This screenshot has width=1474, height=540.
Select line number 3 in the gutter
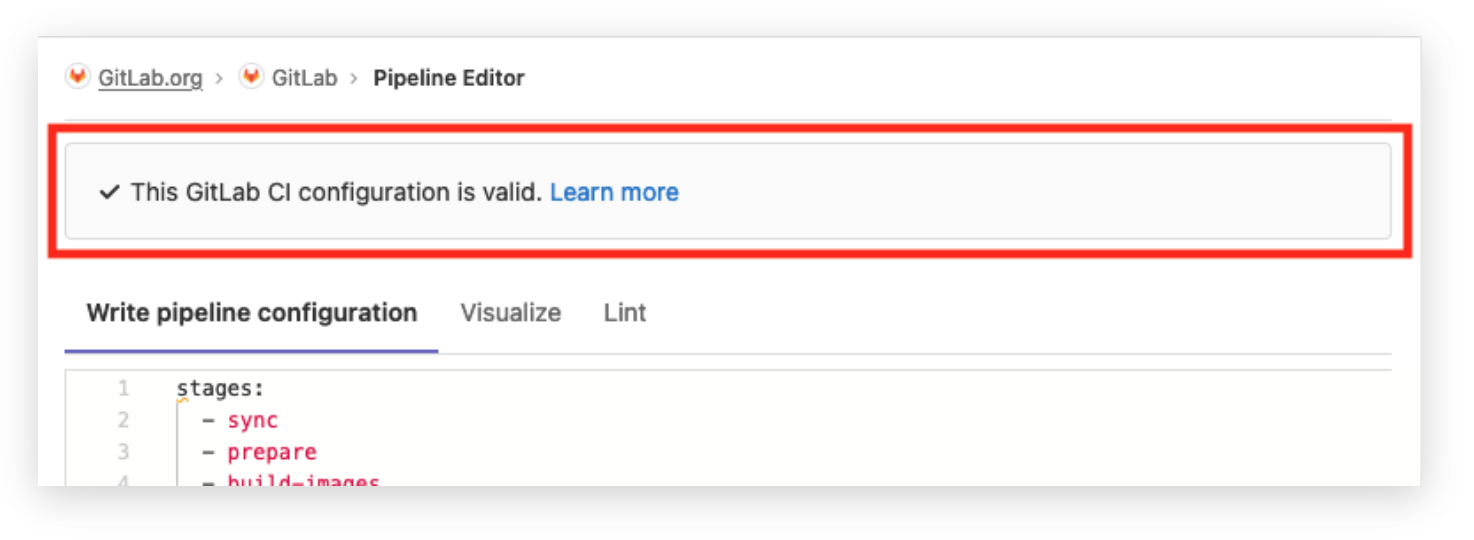click(124, 453)
